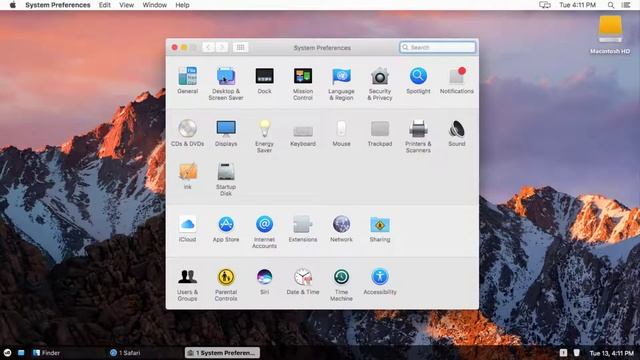The width and height of the screenshot is (640, 360).
Task: Open Mission Control settings
Action: tap(303, 84)
